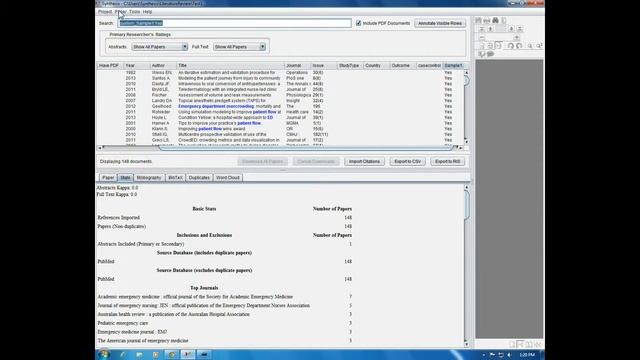Open the Full Text Show All Papers dropdown
The height and width of the screenshot is (360, 640).
[x=239, y=47]
